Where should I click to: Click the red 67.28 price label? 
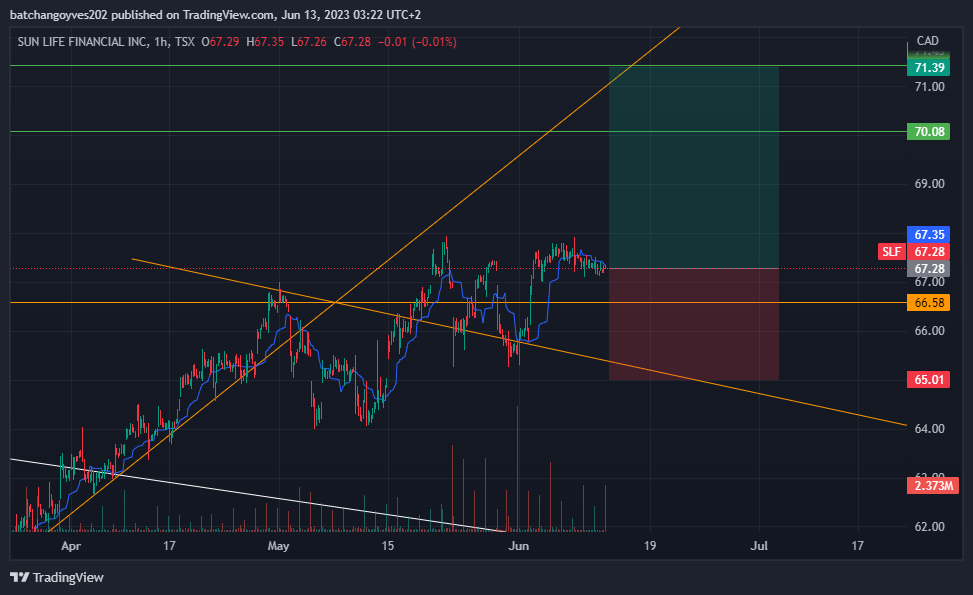(x=928, y=251)
